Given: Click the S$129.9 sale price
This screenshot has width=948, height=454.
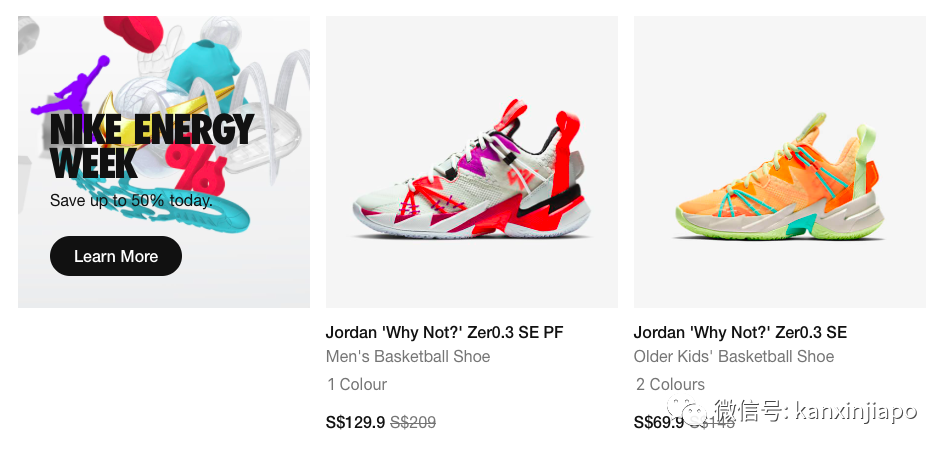Looking at the screenshot, I should point(355,422).
